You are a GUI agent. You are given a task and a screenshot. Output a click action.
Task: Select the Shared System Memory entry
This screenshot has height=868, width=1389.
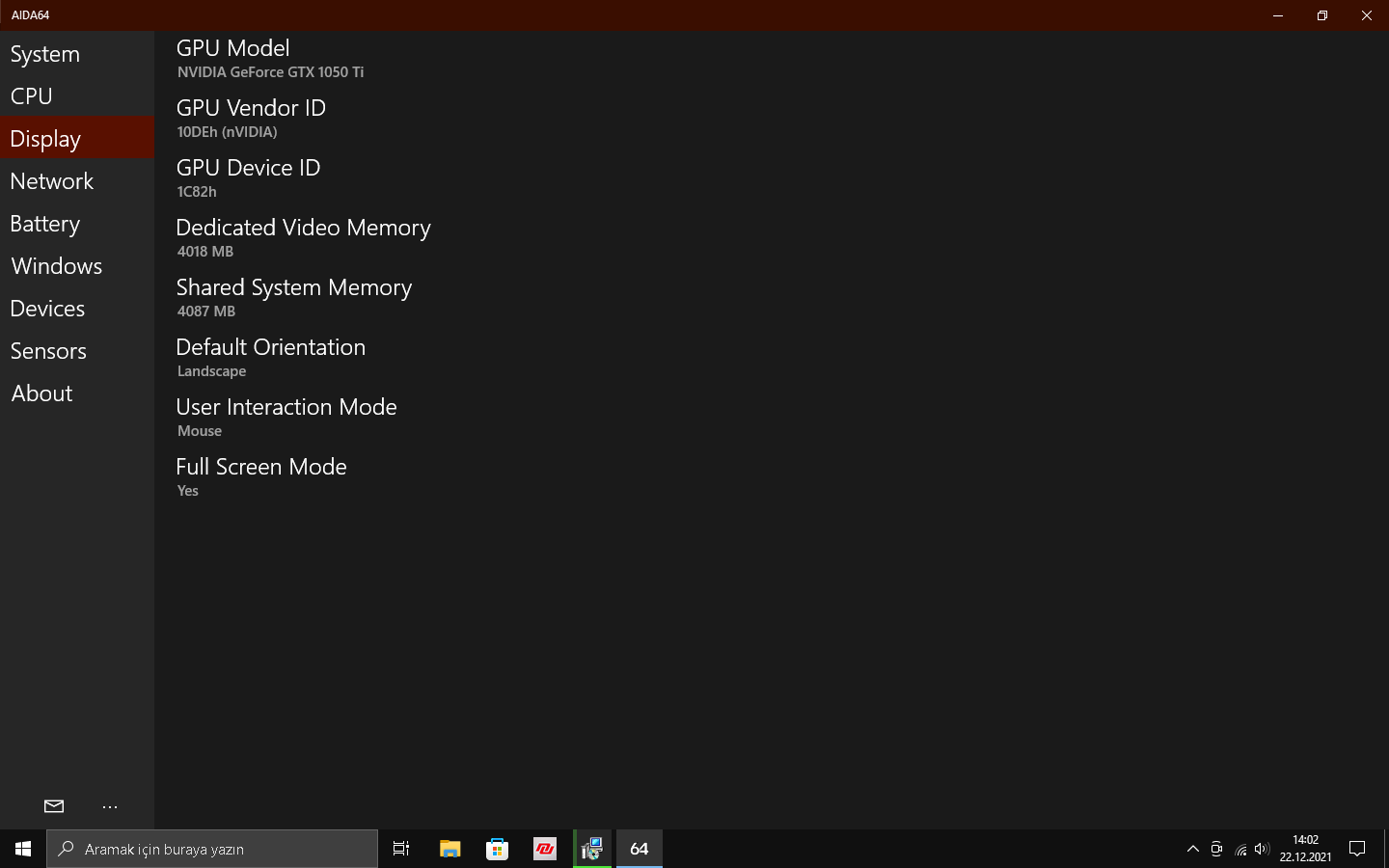click(294, 287)
